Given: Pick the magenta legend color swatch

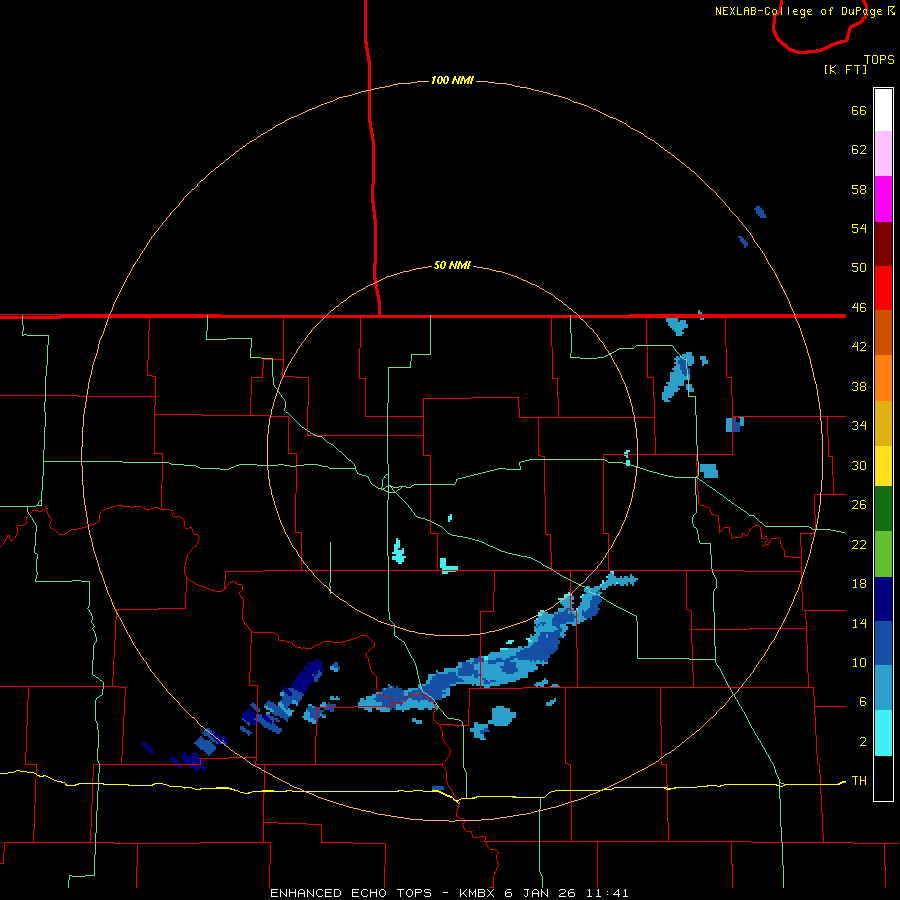Looking at the screenshot, I should [883, 199].
